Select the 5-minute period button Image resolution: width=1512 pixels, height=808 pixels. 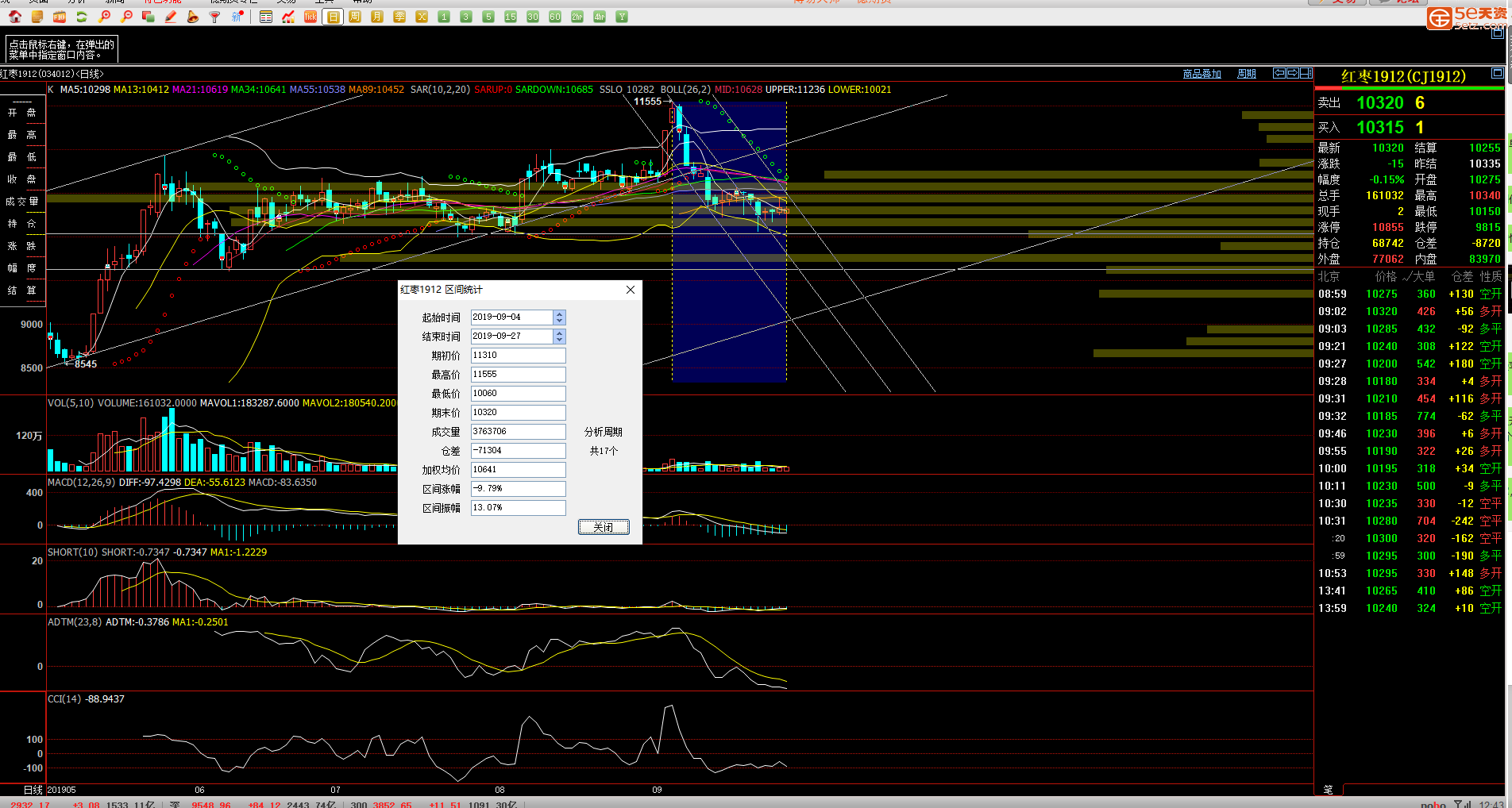click(488, 17)
